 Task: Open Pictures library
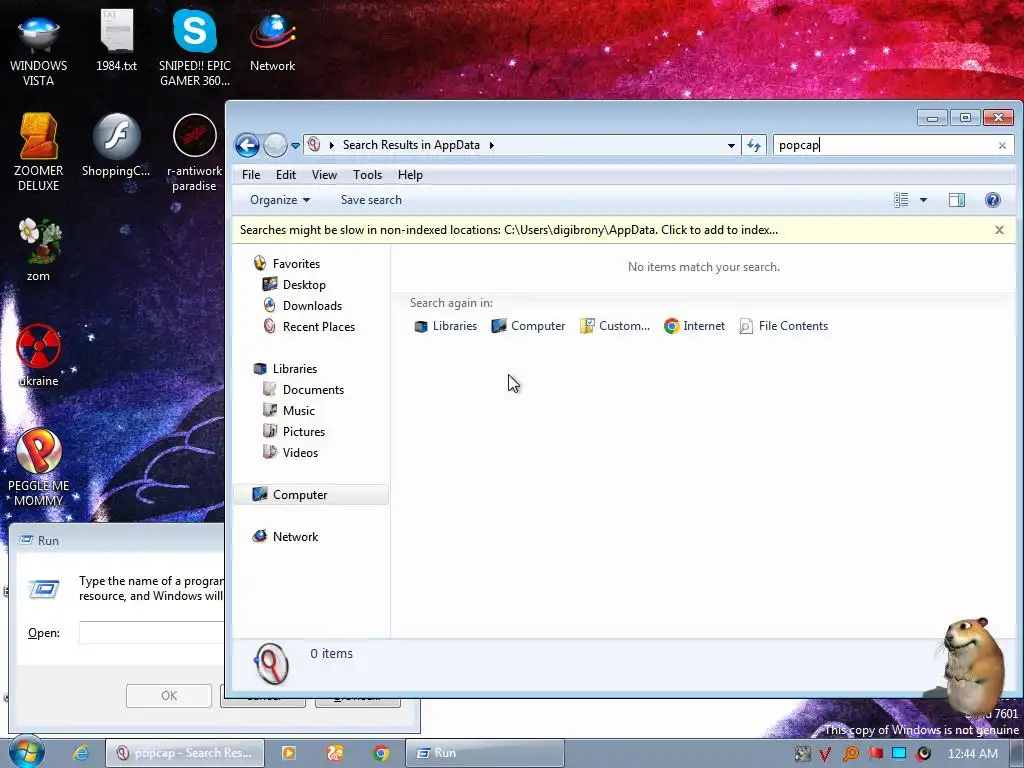tap(294, 432)
